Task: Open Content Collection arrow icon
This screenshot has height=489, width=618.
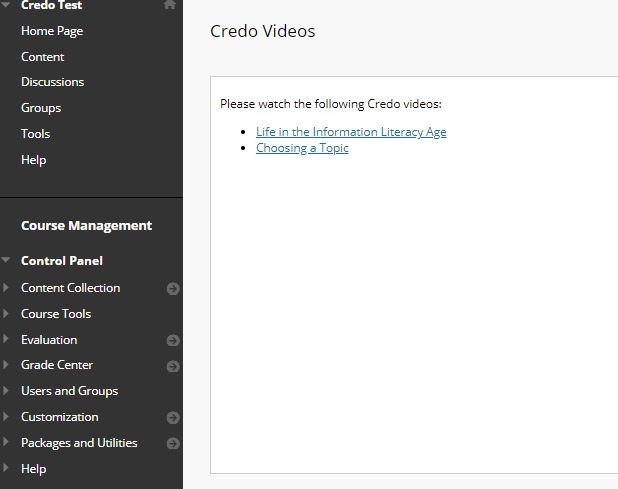Action: [173, 288]
